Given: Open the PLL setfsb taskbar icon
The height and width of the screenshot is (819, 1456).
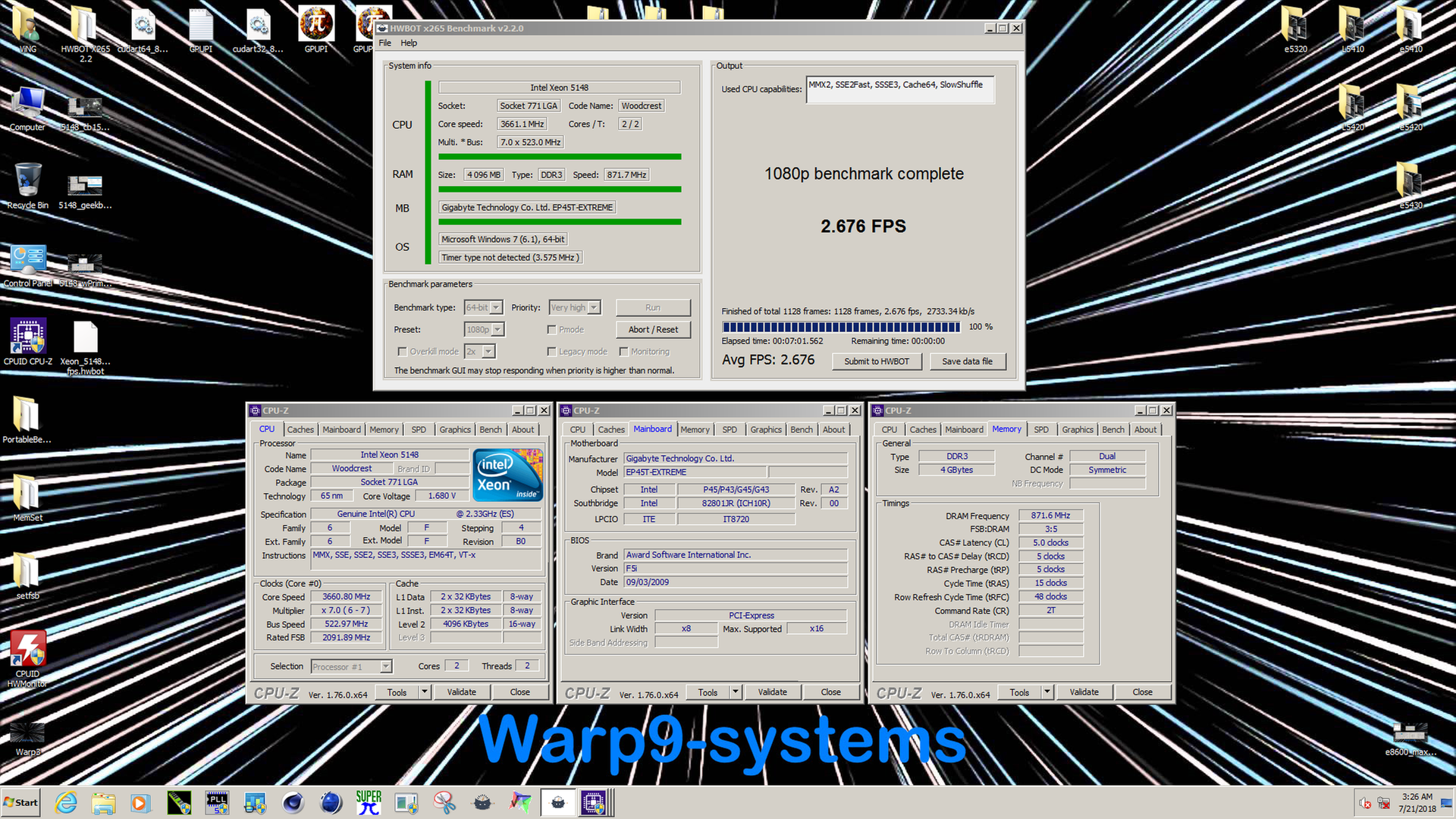Looking at the screenshot, I should [217, 802].
